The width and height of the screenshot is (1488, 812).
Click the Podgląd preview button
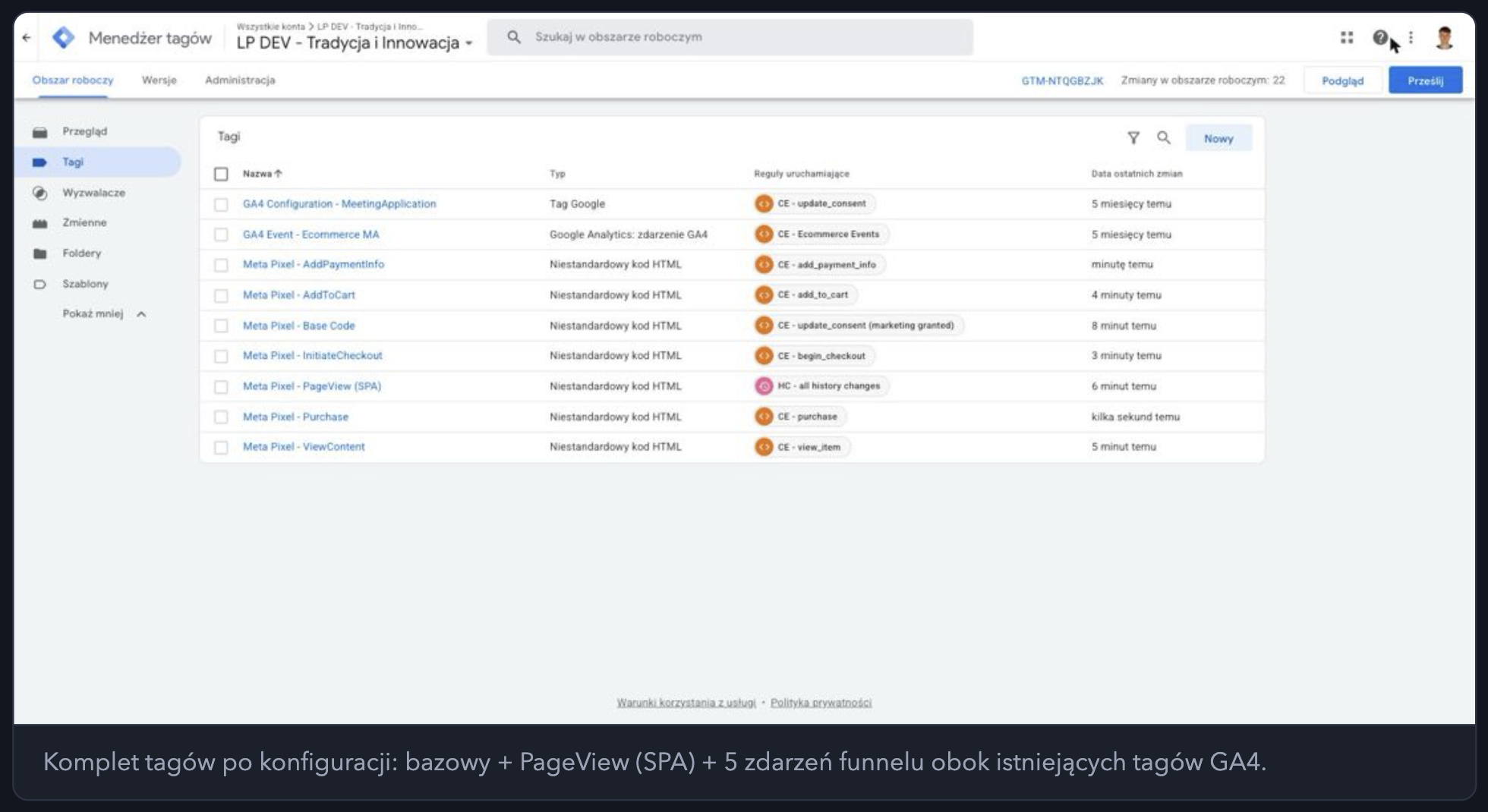(x=1342, y=80)
